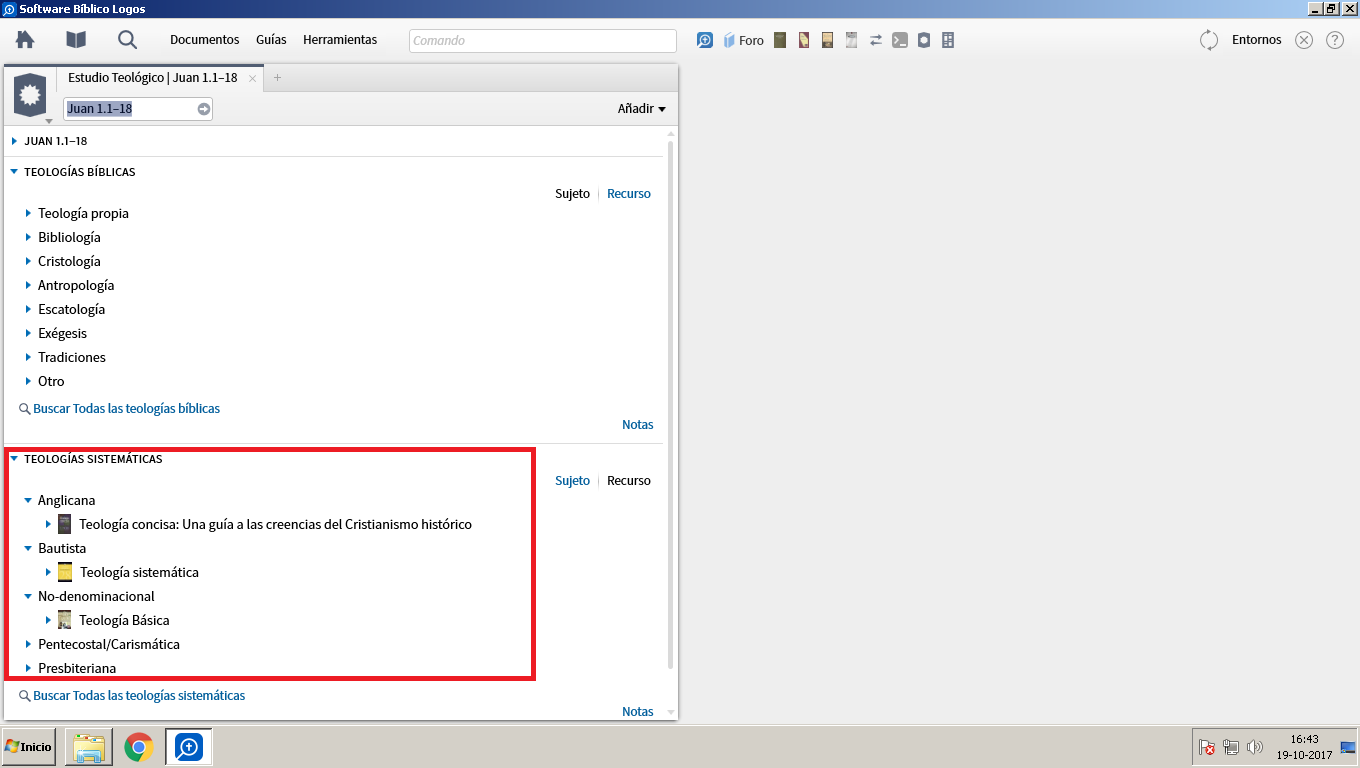Expand Tradiciones
The width and height of the screenshot is (1360, 768).
pyautogui.click(x=29, y=357)
